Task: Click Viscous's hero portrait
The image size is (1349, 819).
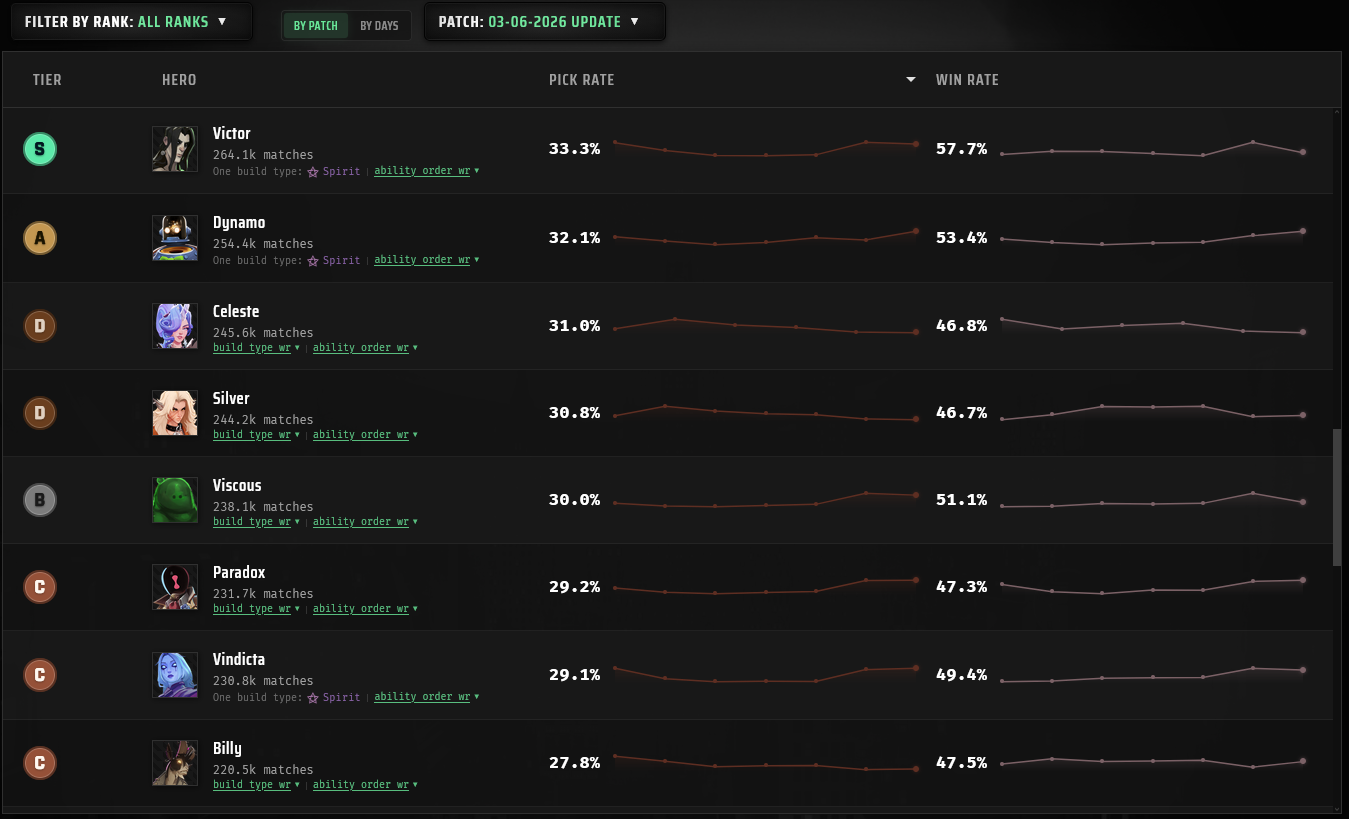Action: [174, 500]
